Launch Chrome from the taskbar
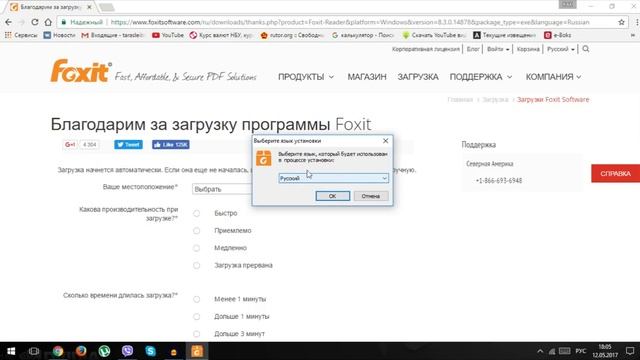 [x=58, y=351]
